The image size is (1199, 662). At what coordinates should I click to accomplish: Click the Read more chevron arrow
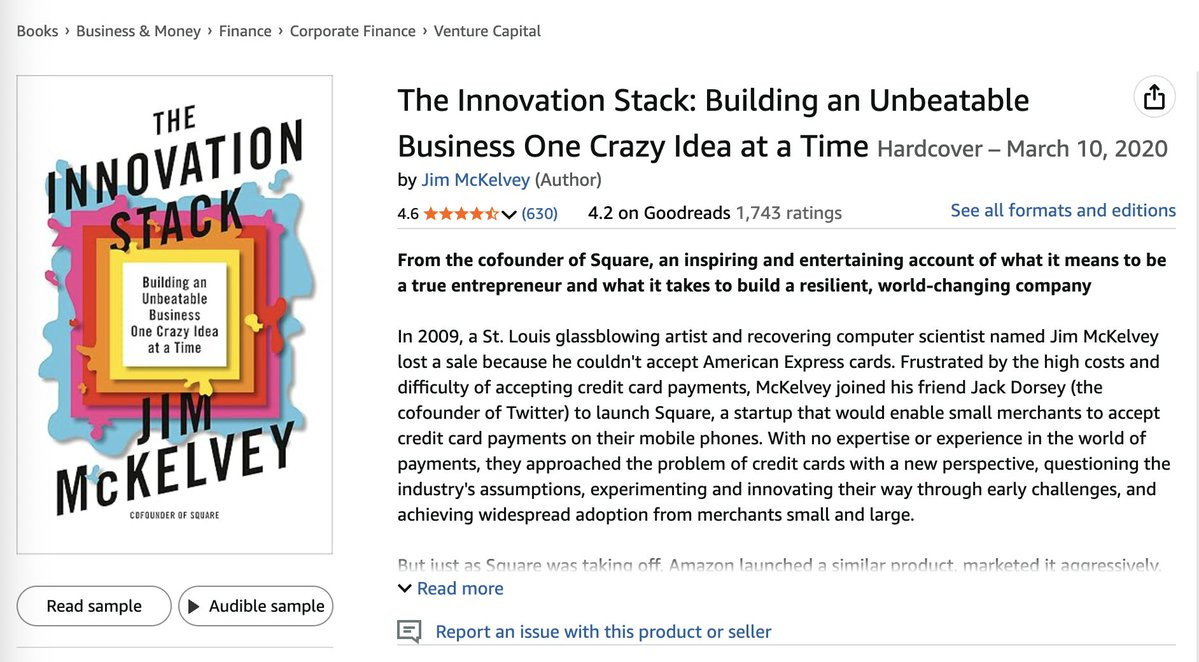point(405,588)
